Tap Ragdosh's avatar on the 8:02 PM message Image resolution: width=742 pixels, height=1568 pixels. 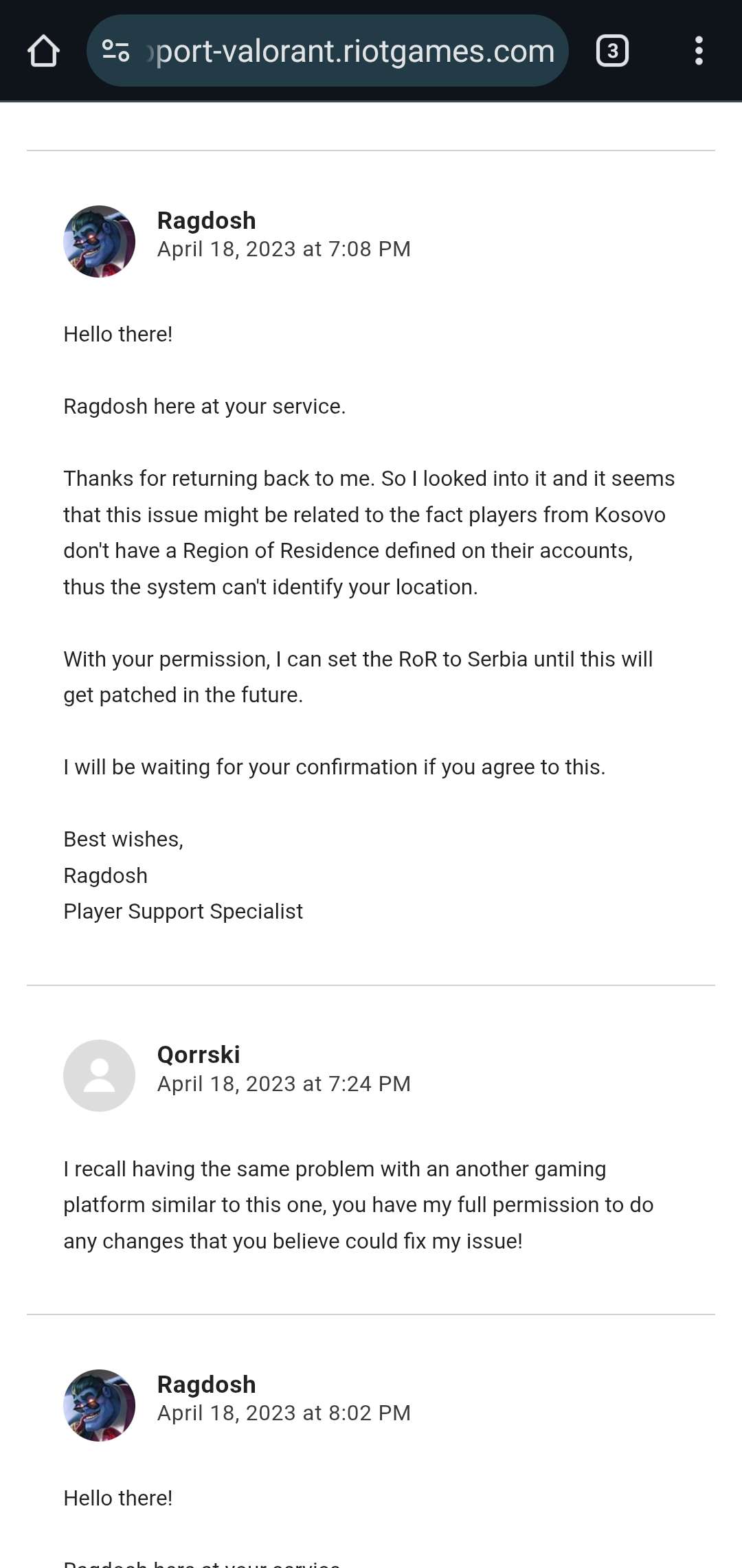point(99,1405)
